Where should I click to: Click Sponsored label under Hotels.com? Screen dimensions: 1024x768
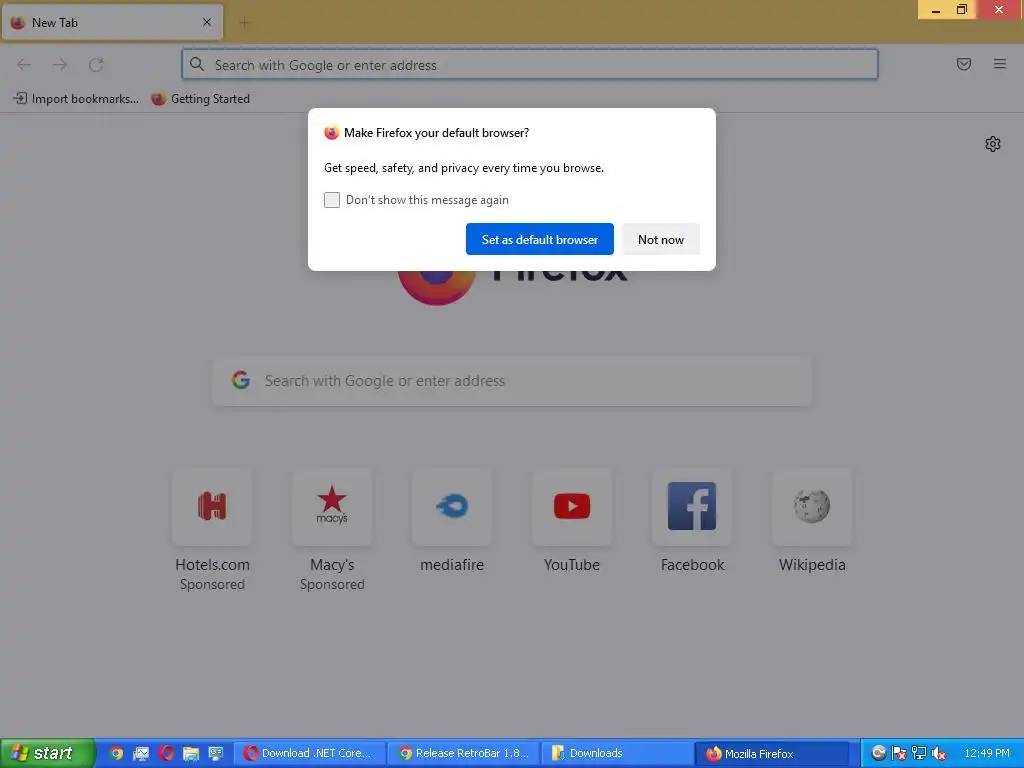click(212, 584)
